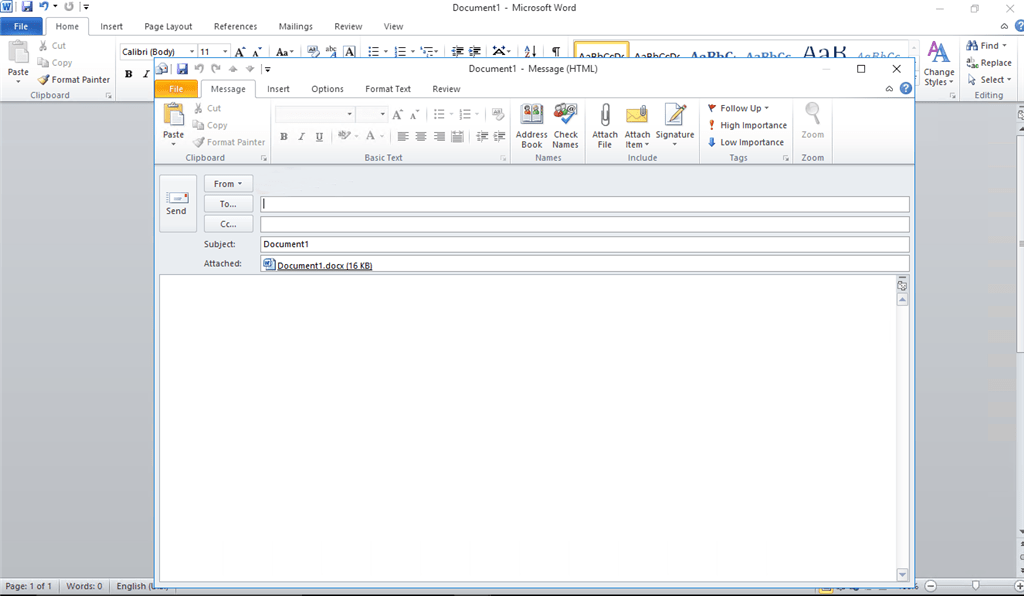Open the message File tab
Screen dimensions: 1024x596
click(176, 89)
